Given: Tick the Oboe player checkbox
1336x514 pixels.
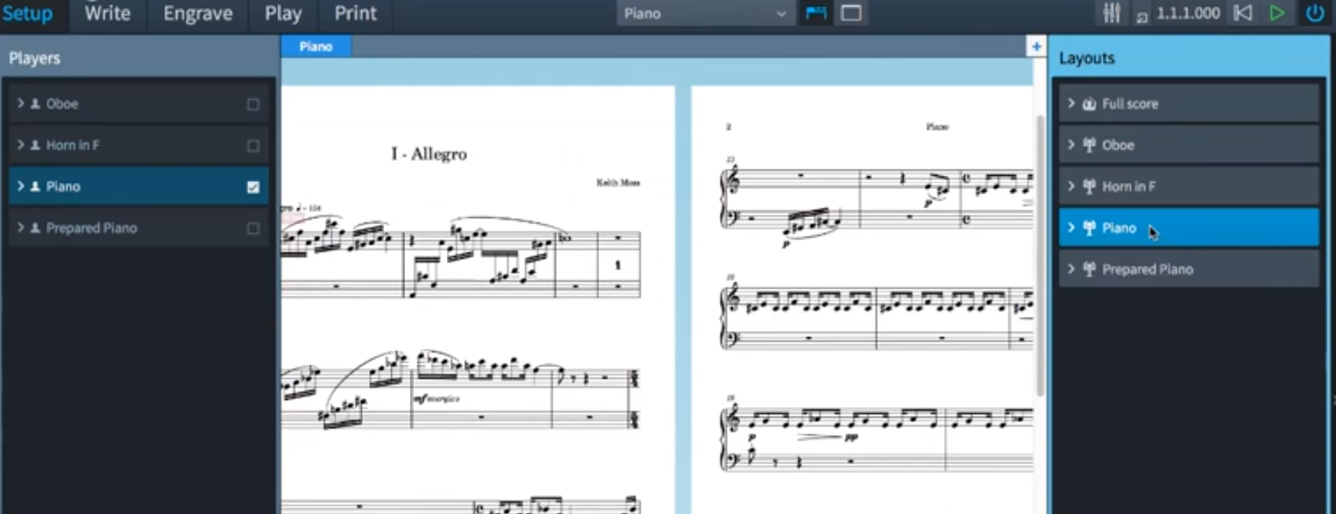Looking at the screenshot, I should click(253, 104).
